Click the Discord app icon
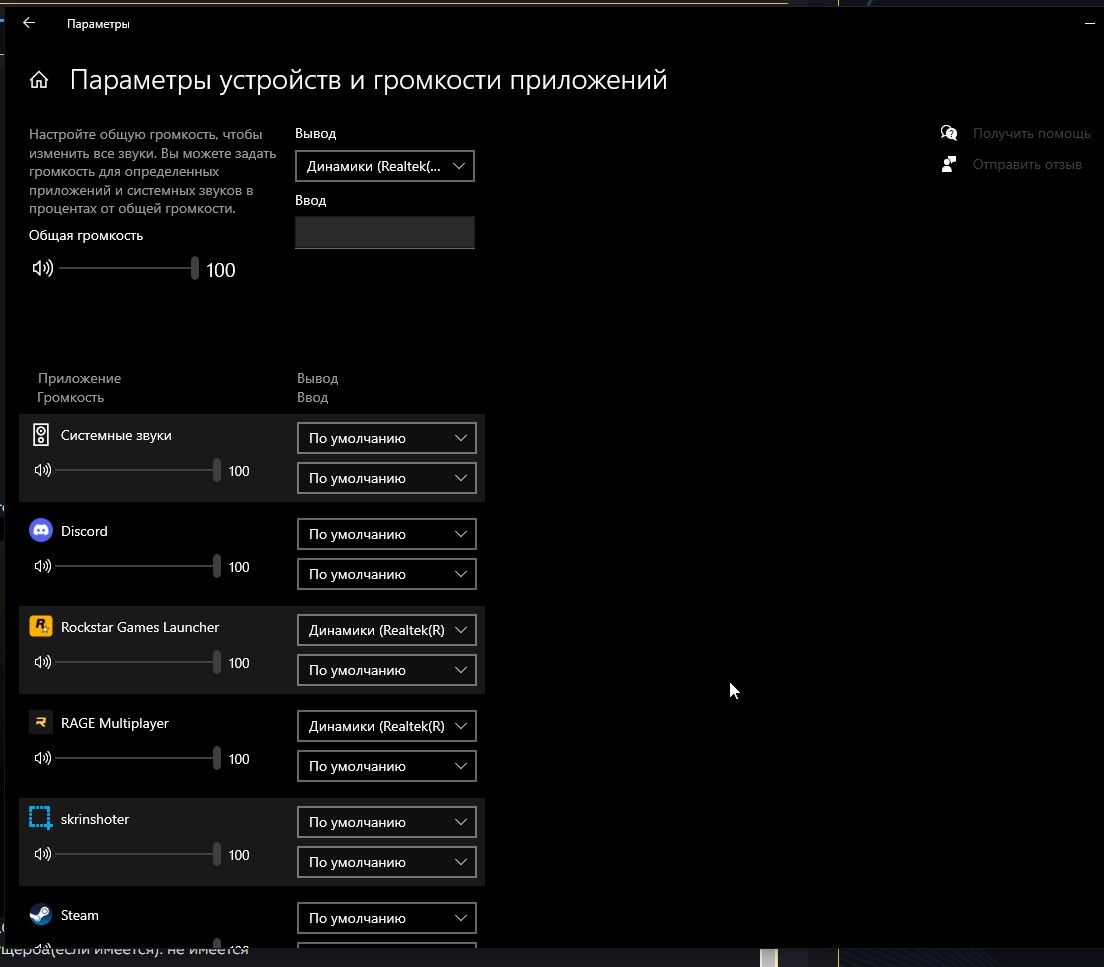Viewport: 1104px width, 967px height. pyautogui.click(x=41, y=530)
